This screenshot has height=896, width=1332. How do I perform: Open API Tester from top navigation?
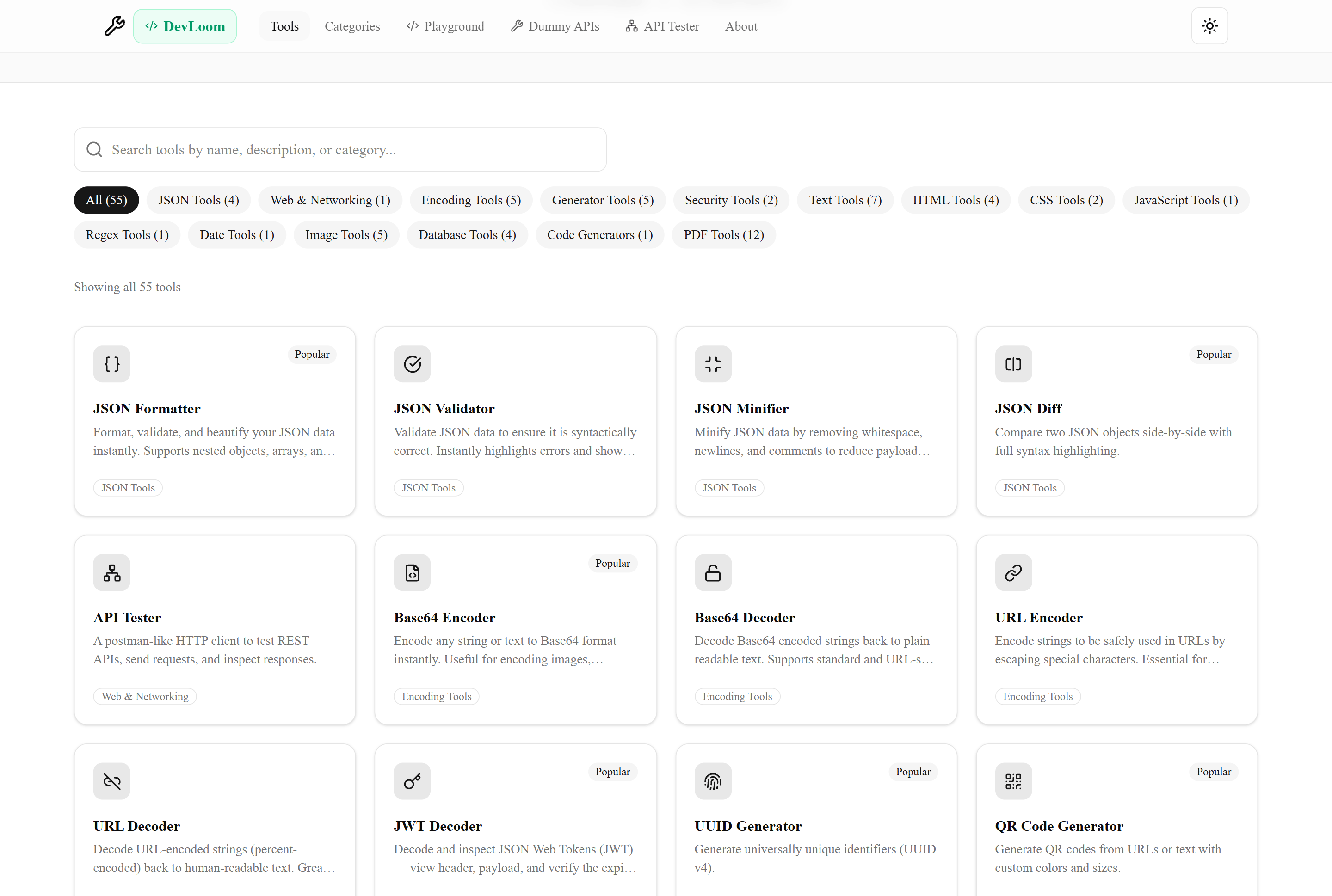(x=662, y=26)
